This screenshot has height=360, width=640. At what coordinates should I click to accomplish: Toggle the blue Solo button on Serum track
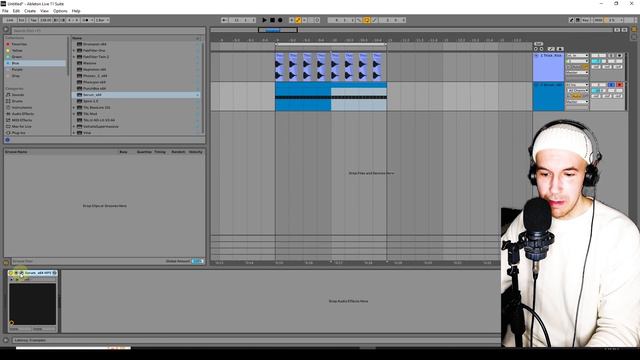[611, 85]
